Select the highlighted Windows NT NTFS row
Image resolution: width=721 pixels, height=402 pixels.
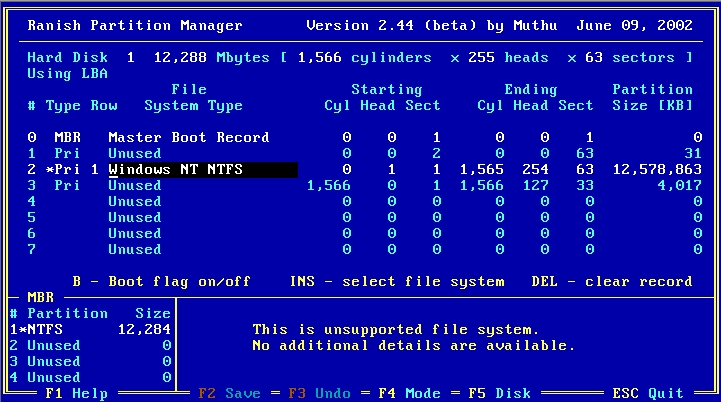pyautogui.click(x=365, y=170)
